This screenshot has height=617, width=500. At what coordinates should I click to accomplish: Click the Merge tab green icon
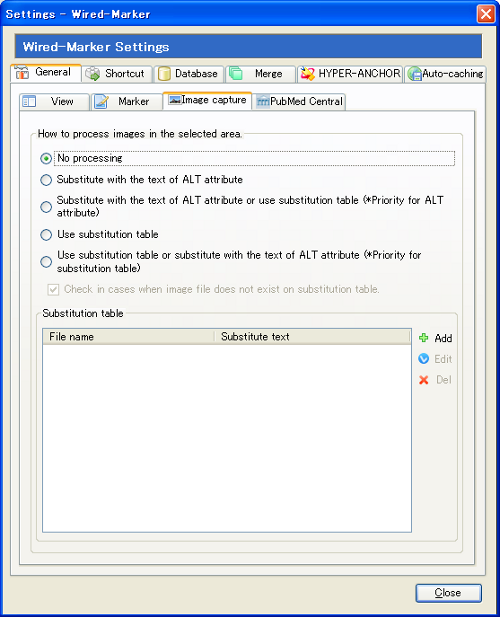pyautogui.click(x=236, y=73)
